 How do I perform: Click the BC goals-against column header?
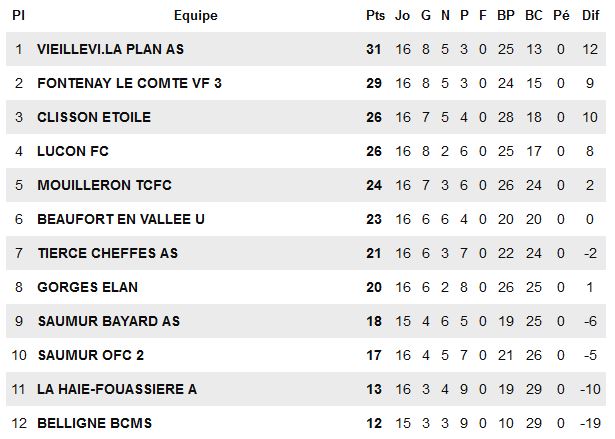[534, 15]
